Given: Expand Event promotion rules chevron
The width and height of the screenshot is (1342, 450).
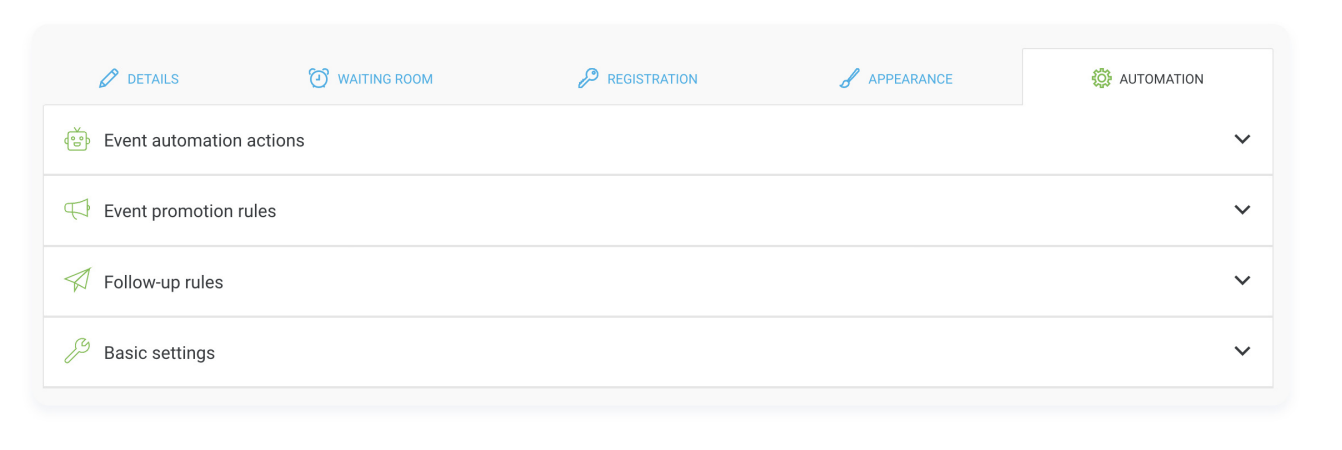Looking at the screenshot, I should coord(1242,210).
